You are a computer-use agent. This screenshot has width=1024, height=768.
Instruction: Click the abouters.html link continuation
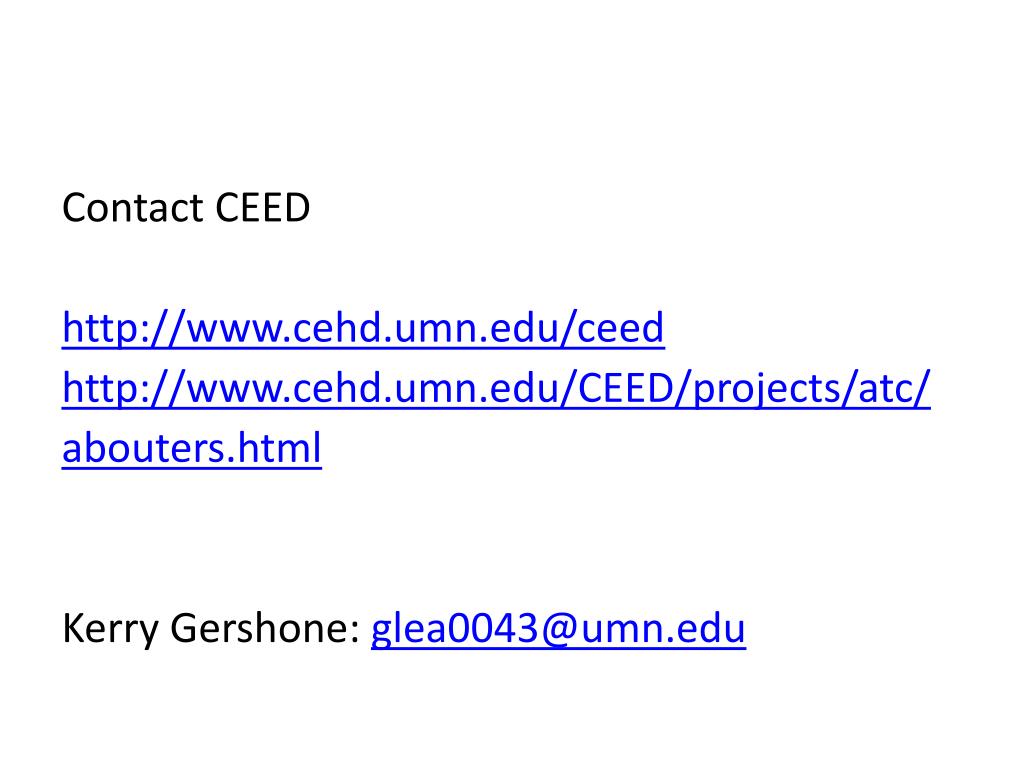click(191, 448)
